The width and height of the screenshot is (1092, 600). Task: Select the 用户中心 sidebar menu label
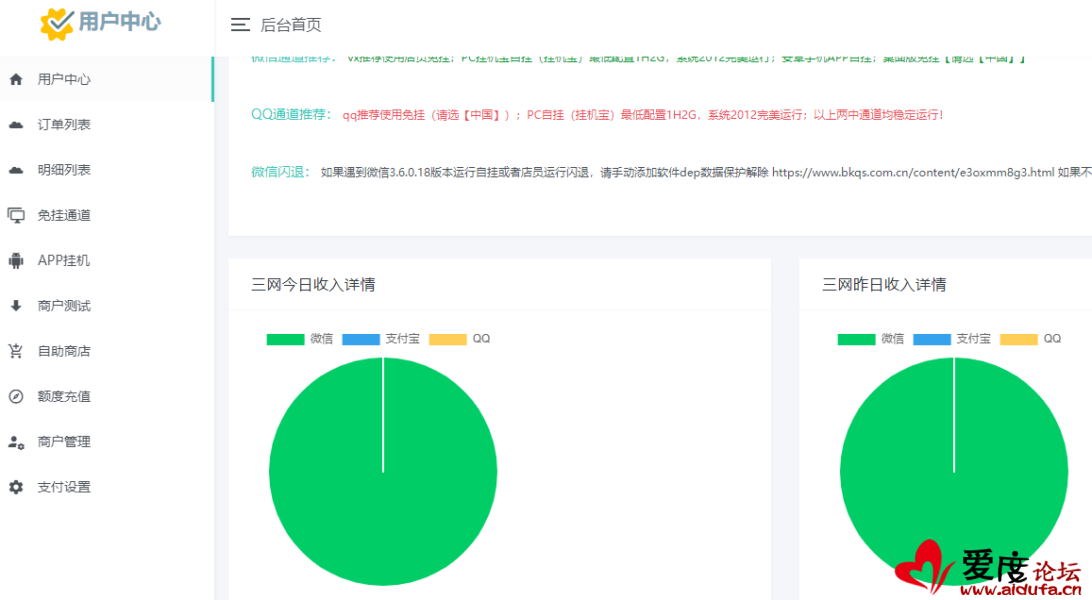64,79
